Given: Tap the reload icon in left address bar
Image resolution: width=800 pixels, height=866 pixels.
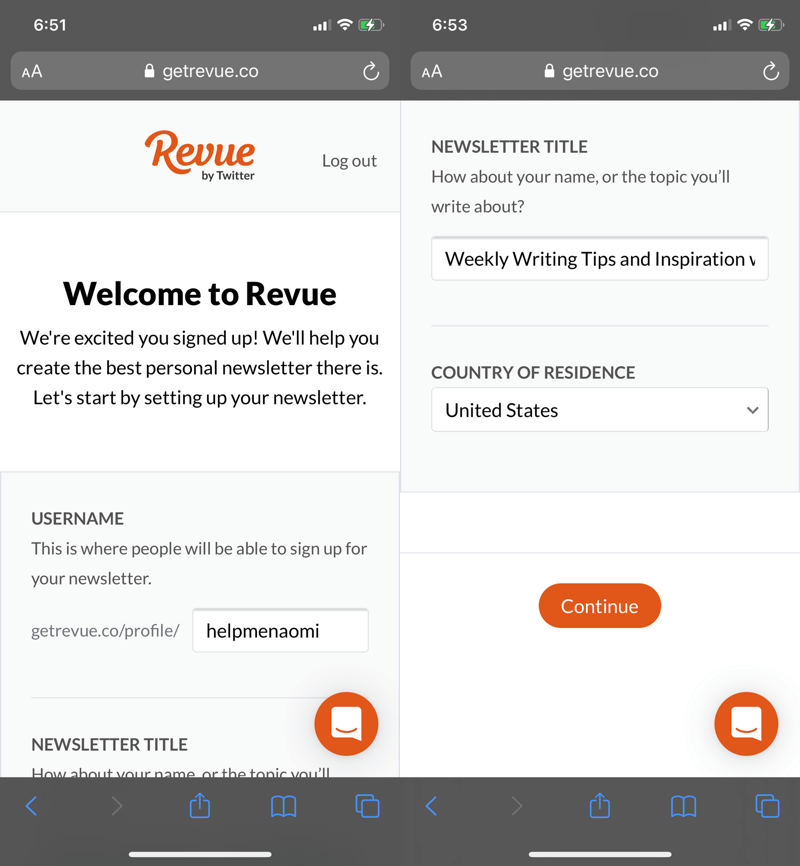Looking at the screenshot, I should tap(371, 71).
